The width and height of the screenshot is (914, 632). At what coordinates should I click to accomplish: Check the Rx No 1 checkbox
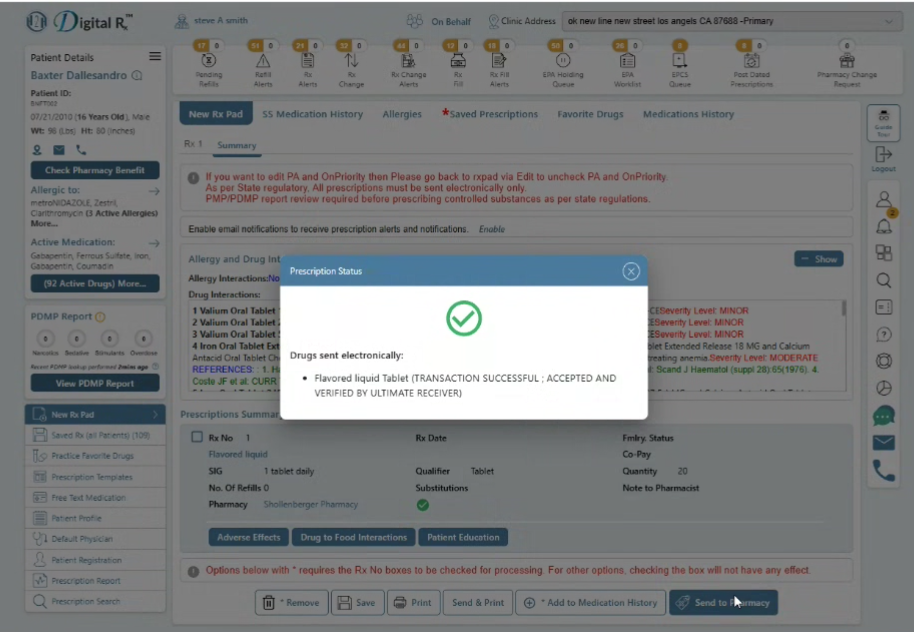point(197,437)
